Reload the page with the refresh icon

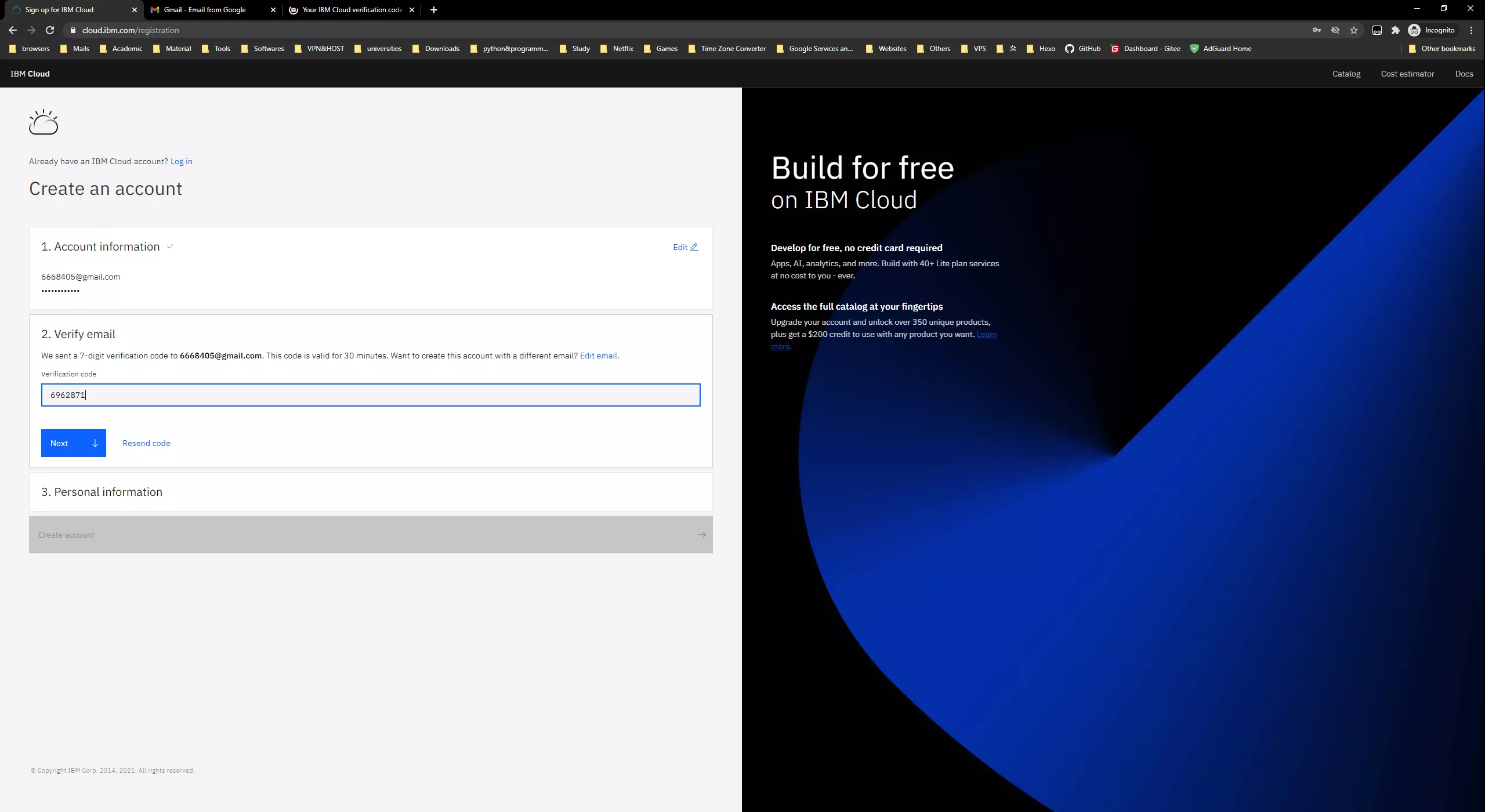pos(50,30)
